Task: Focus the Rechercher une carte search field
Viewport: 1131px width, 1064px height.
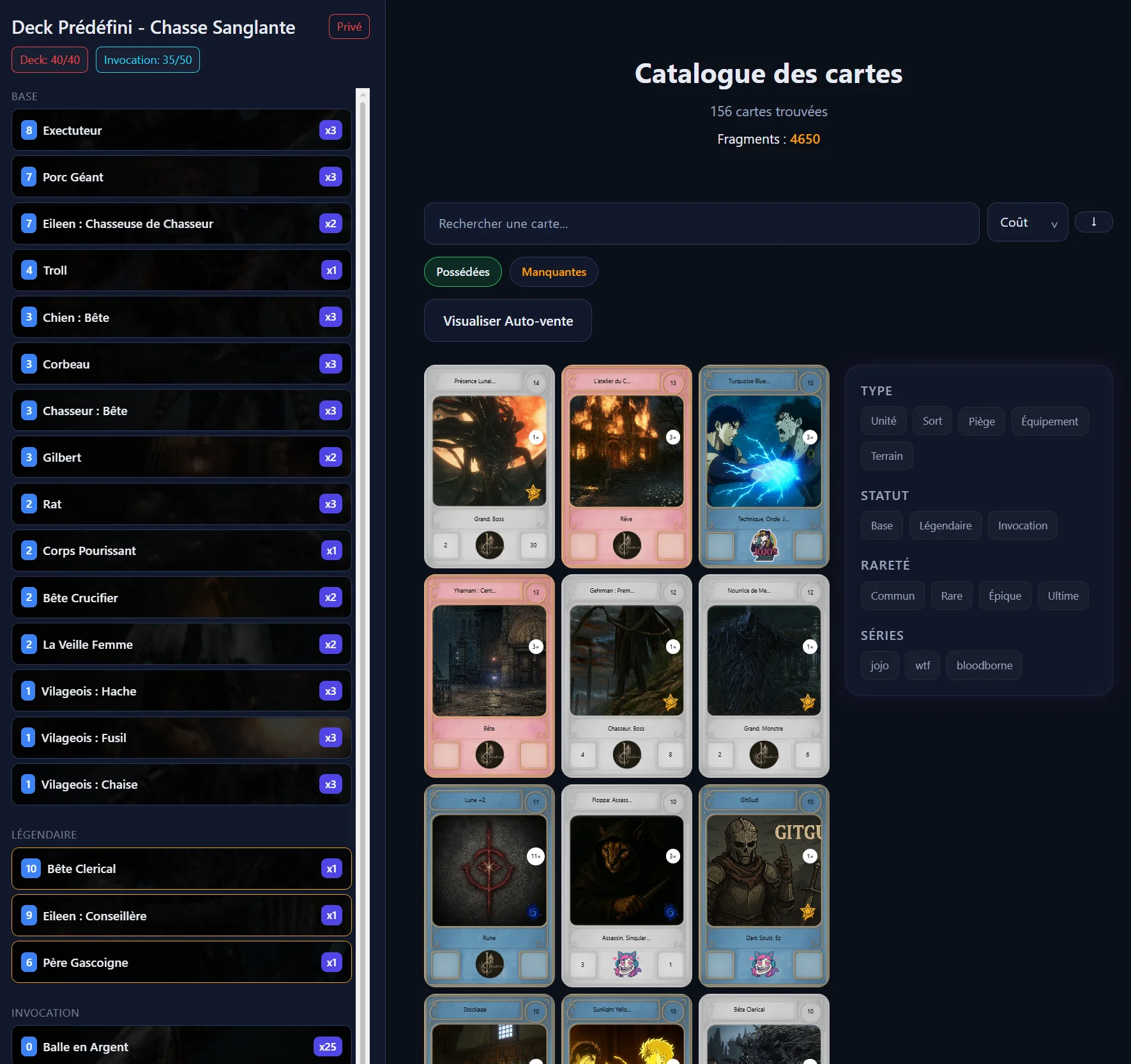Action: click(x=701, y=224)
